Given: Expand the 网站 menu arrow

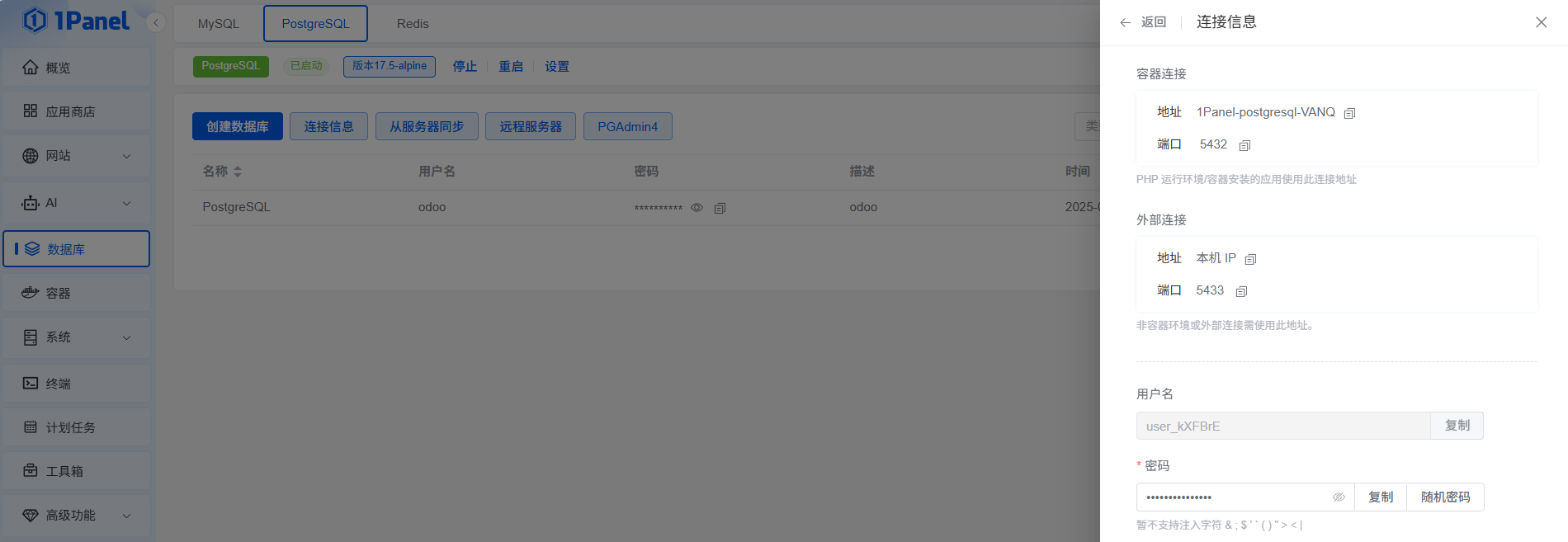Looking at the screenshot, I should coord(126,156).
